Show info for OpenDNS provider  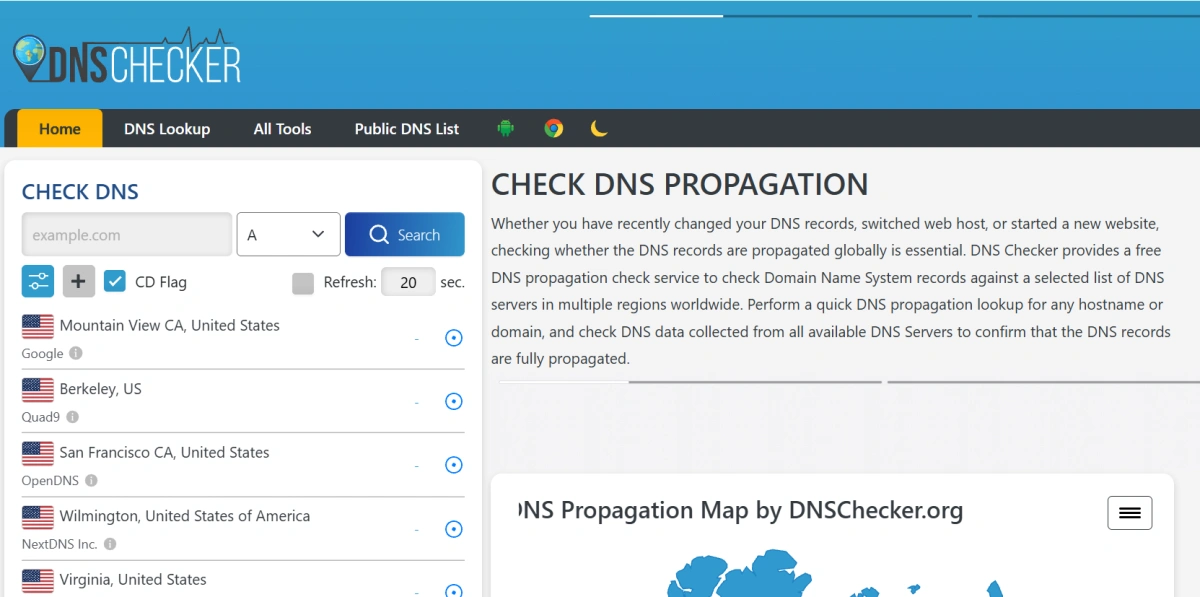[x=91, y=481]
